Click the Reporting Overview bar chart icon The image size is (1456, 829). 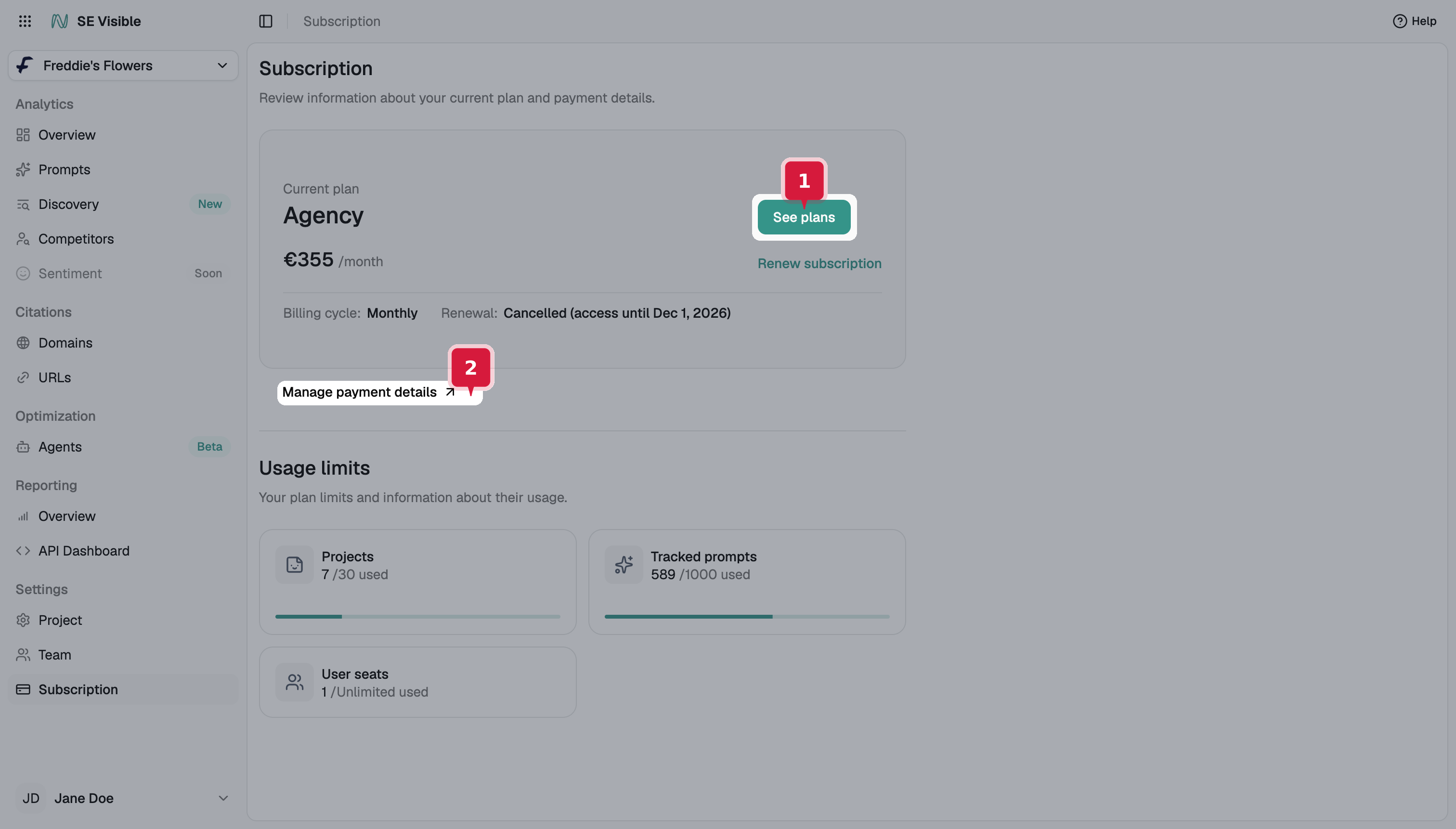coord(23,517)
